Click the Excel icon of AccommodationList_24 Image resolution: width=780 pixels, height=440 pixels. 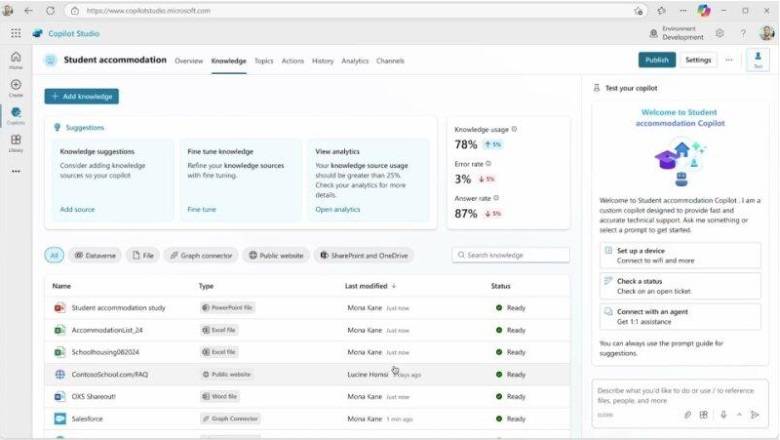point(60,330)
